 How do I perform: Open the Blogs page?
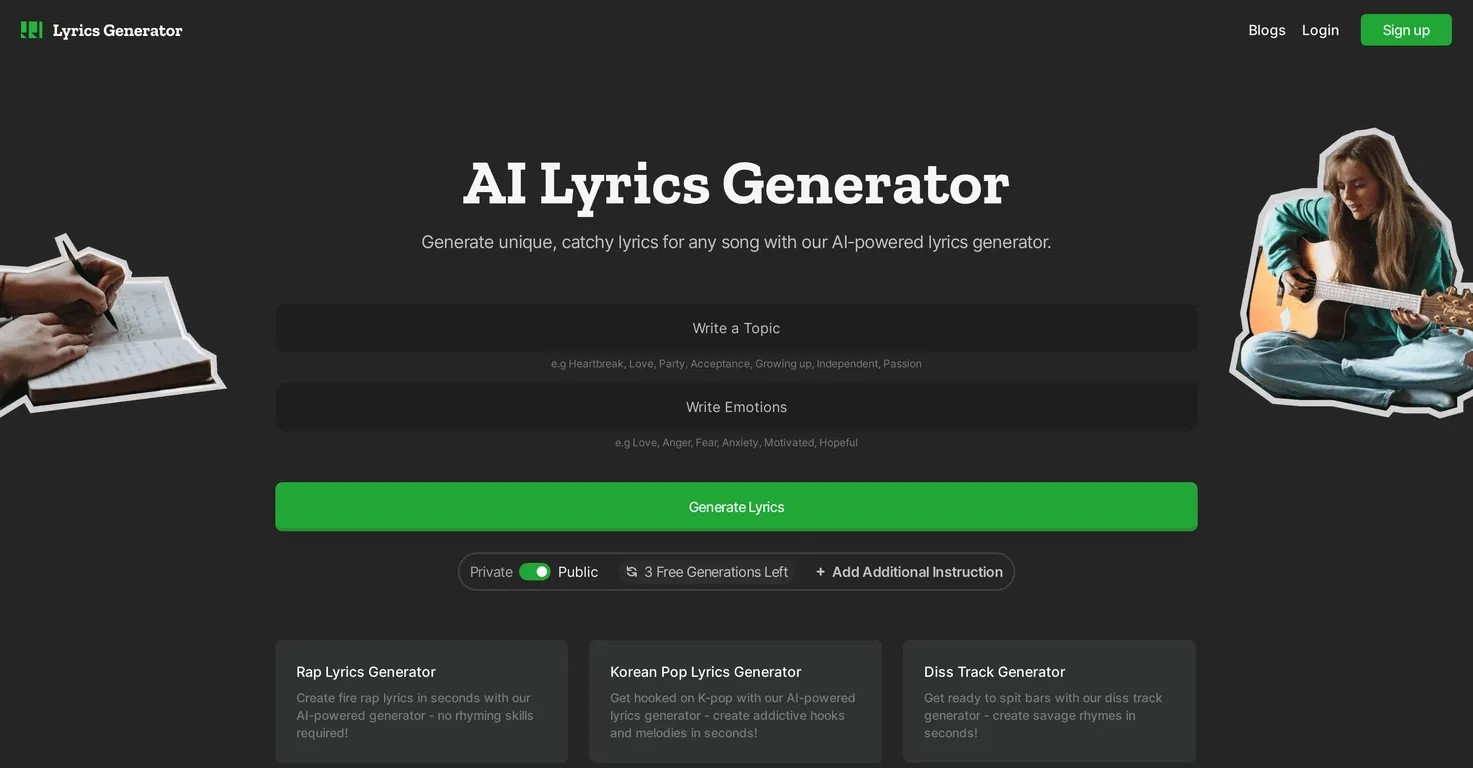click(x=1267, y=30)
